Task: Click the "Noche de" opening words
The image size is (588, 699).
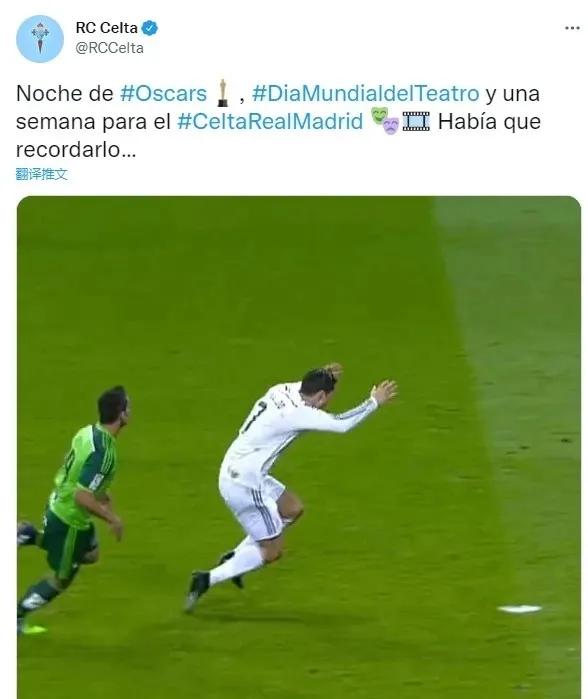Action: coord(65,94)
